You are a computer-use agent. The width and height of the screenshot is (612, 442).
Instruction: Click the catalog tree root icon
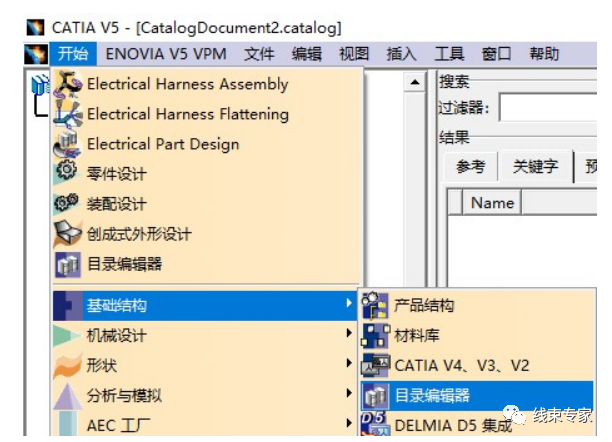pos(40,85)
